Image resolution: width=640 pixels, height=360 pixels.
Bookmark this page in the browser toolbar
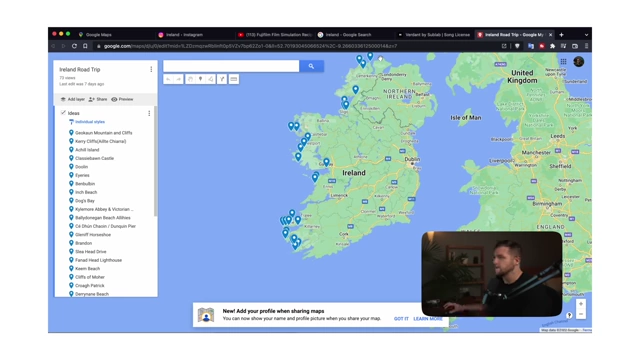pyautogui.click(x=85, y=46)
